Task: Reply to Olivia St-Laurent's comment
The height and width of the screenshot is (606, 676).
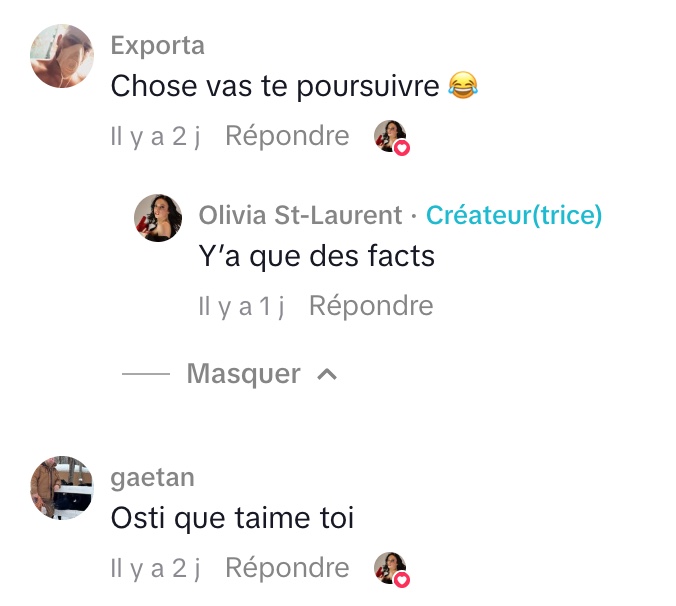Action: coord(371,306)
